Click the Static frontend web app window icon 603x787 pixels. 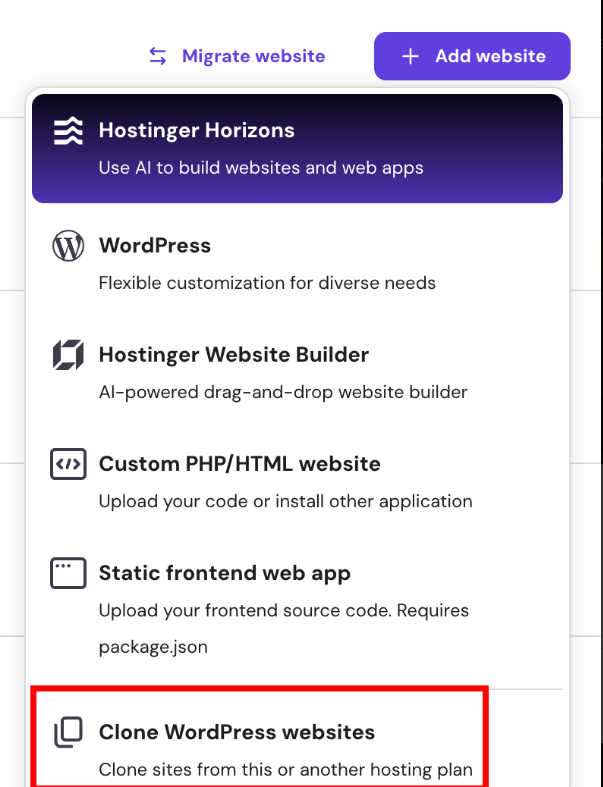(68, 573)
